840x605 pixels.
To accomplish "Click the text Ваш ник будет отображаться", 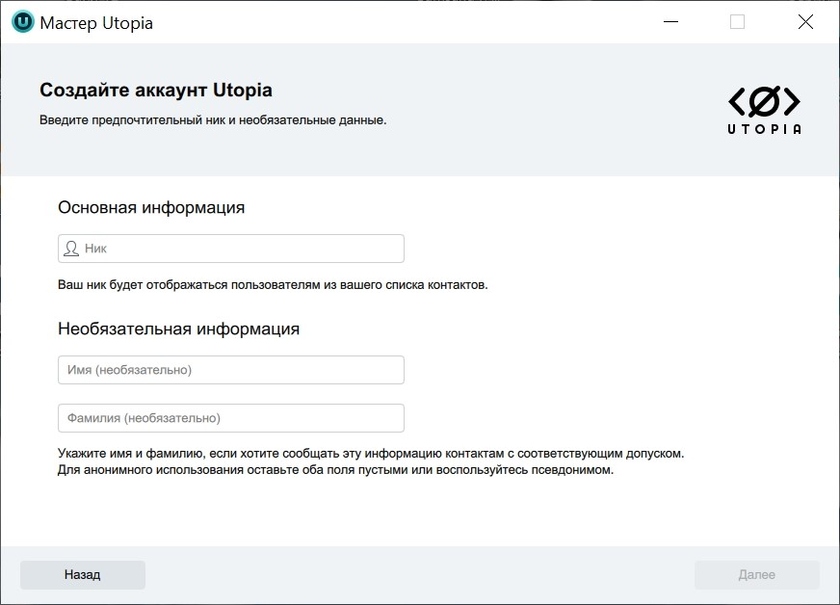I will pyautogui.click(x=143, y=285).
